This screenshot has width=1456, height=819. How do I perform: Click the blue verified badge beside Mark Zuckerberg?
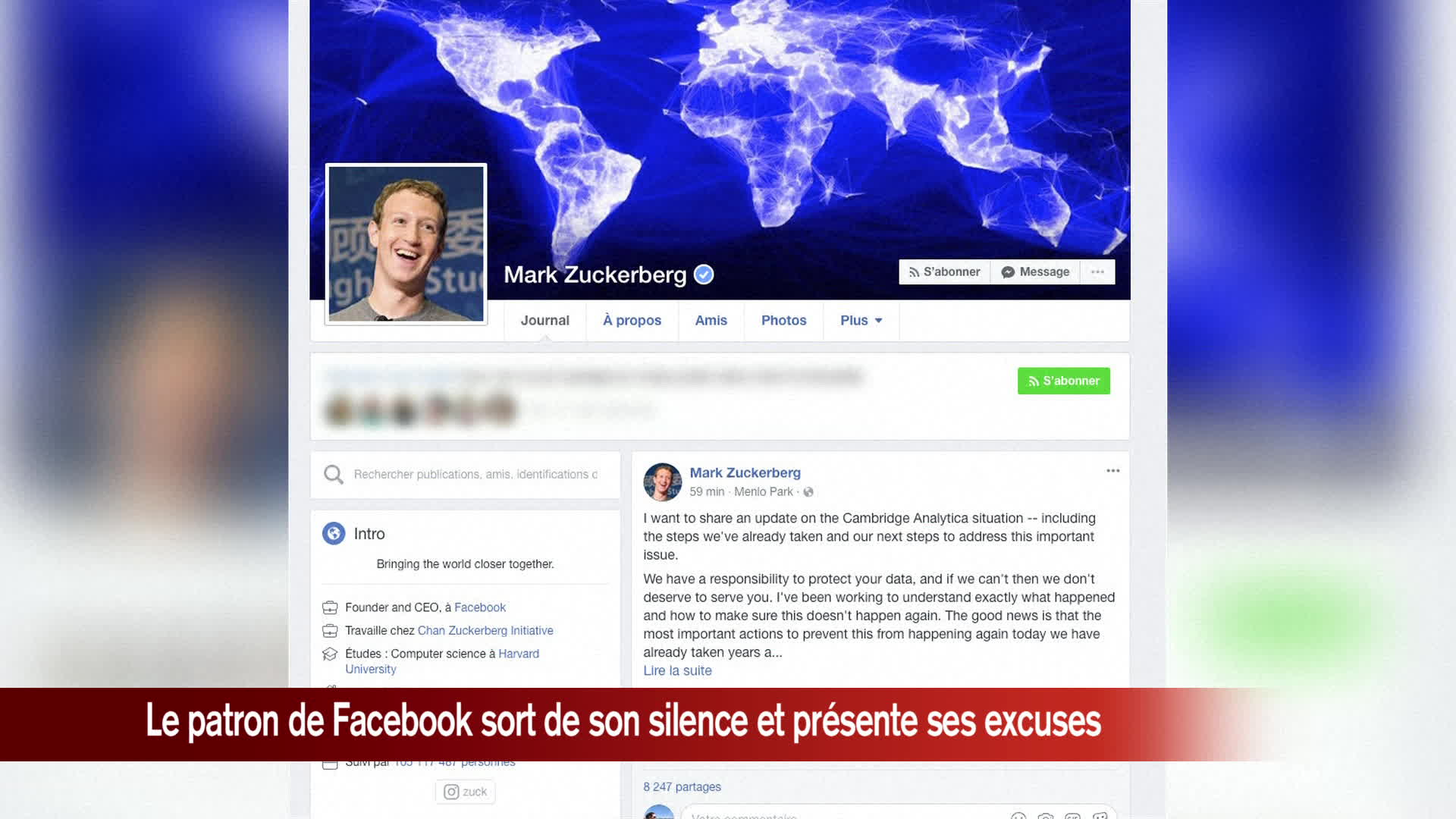click(x=704, y=275)
